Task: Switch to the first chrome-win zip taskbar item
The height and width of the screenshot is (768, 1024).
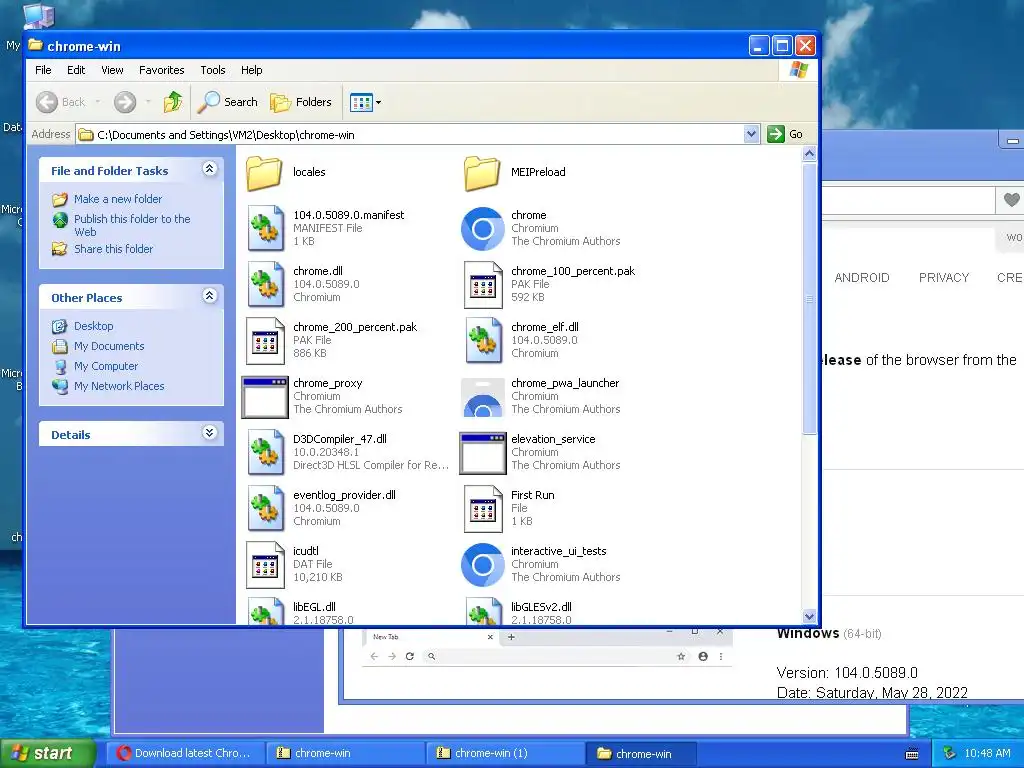Action: [x=345, y=753]
